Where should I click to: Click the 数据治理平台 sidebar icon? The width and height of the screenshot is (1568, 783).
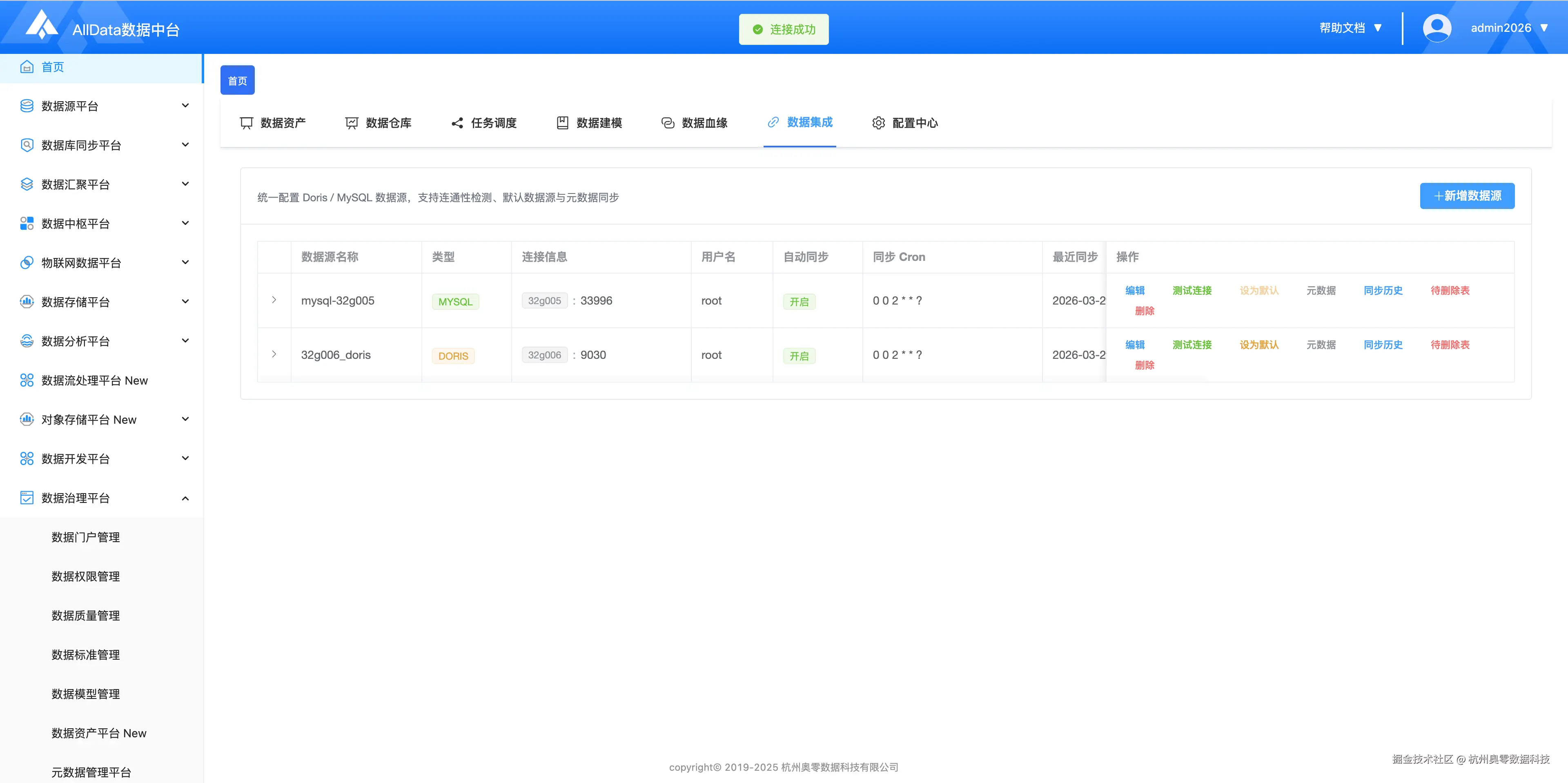27,498
